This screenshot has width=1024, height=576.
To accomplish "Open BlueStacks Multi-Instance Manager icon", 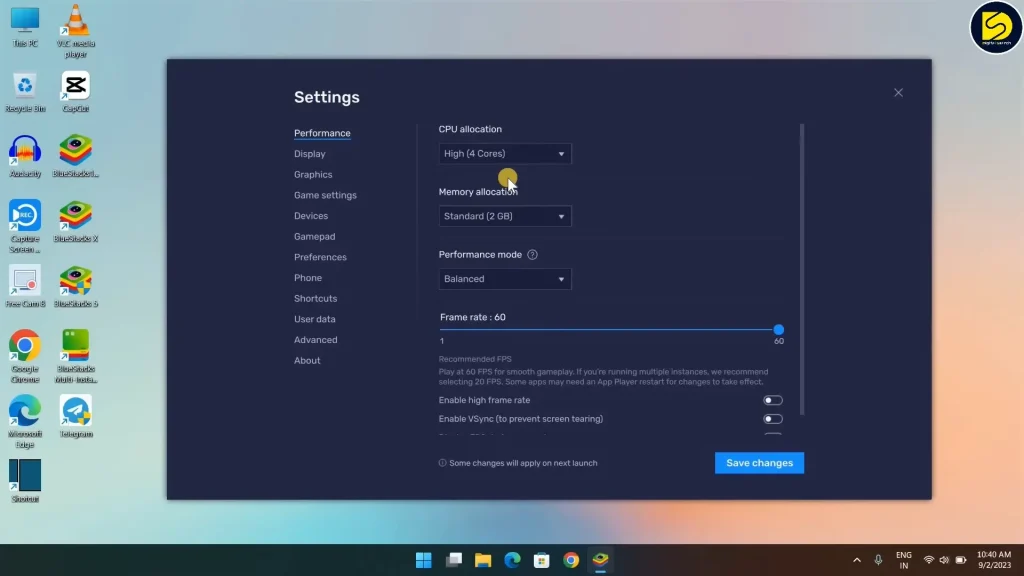I will pos(75,347).
